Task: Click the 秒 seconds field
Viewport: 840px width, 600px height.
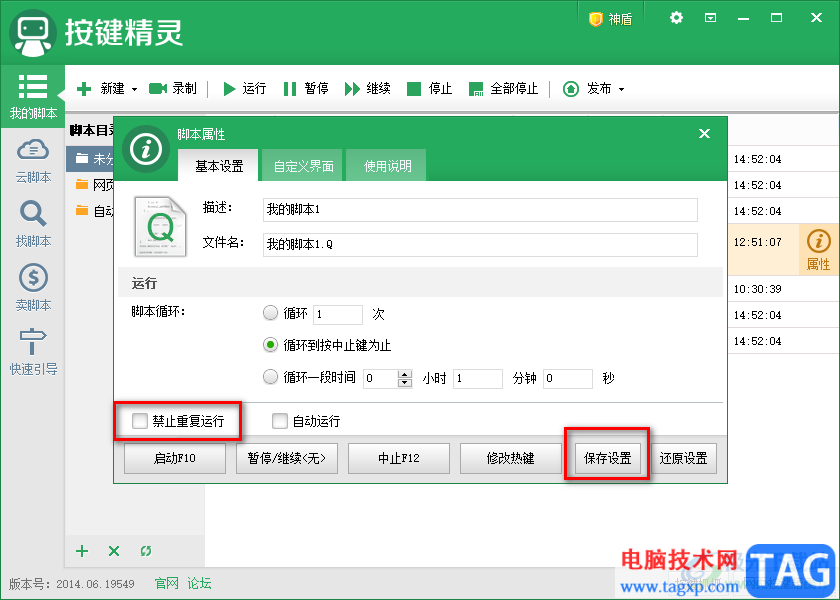Action: click(567, 378)
